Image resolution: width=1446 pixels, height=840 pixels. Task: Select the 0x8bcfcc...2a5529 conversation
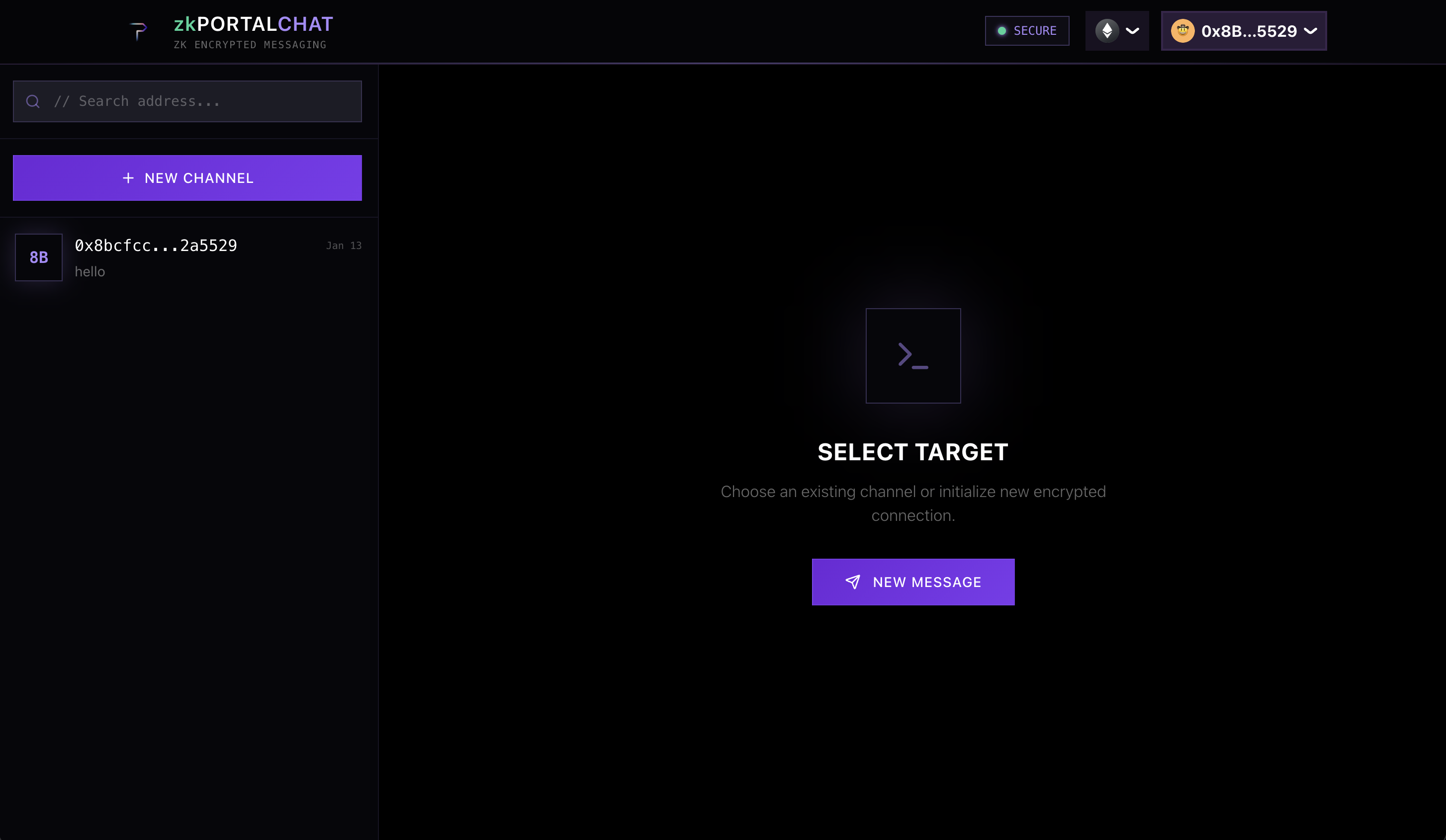189,257
